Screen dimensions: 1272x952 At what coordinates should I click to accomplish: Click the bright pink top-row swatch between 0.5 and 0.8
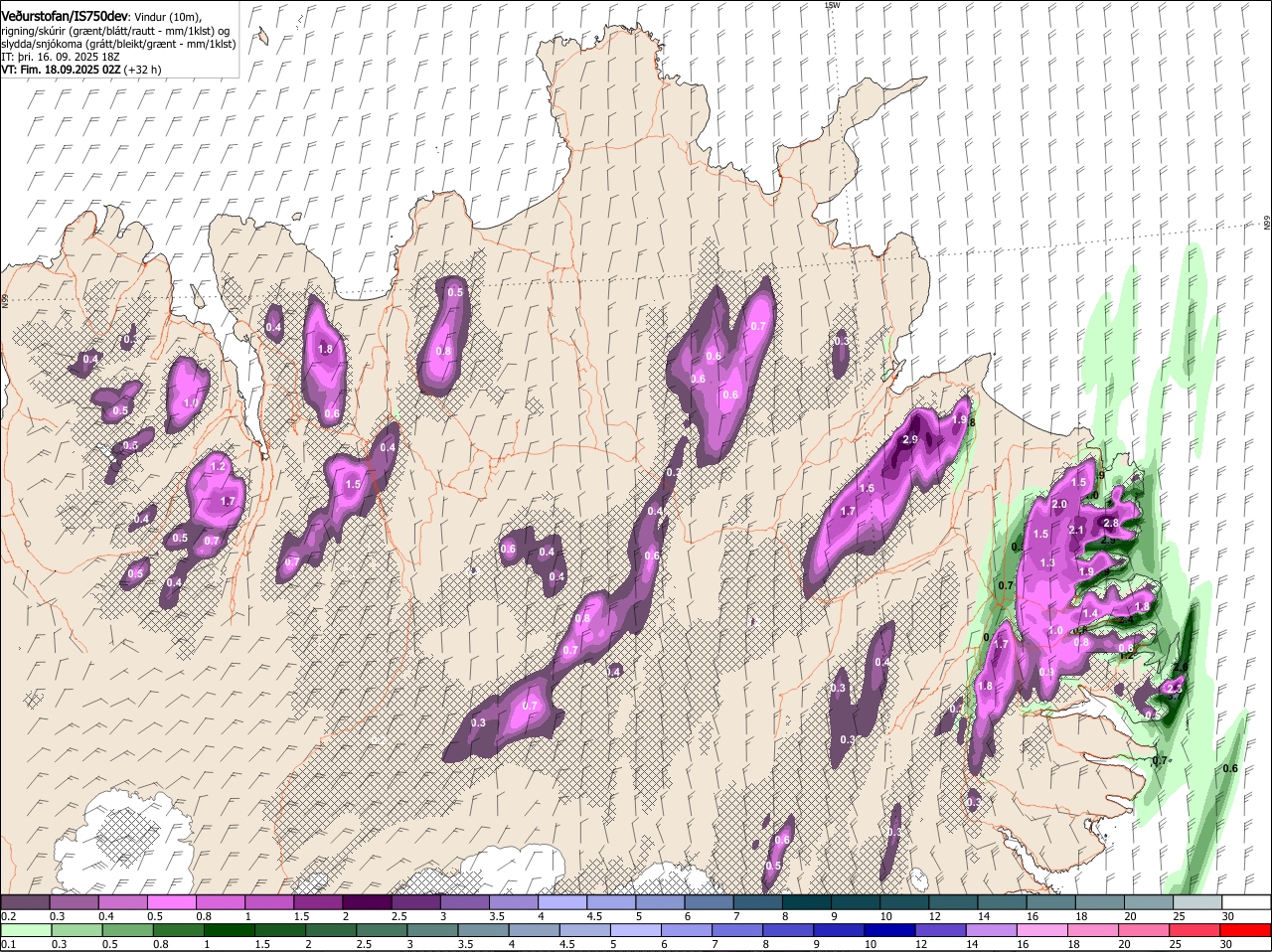171,902
